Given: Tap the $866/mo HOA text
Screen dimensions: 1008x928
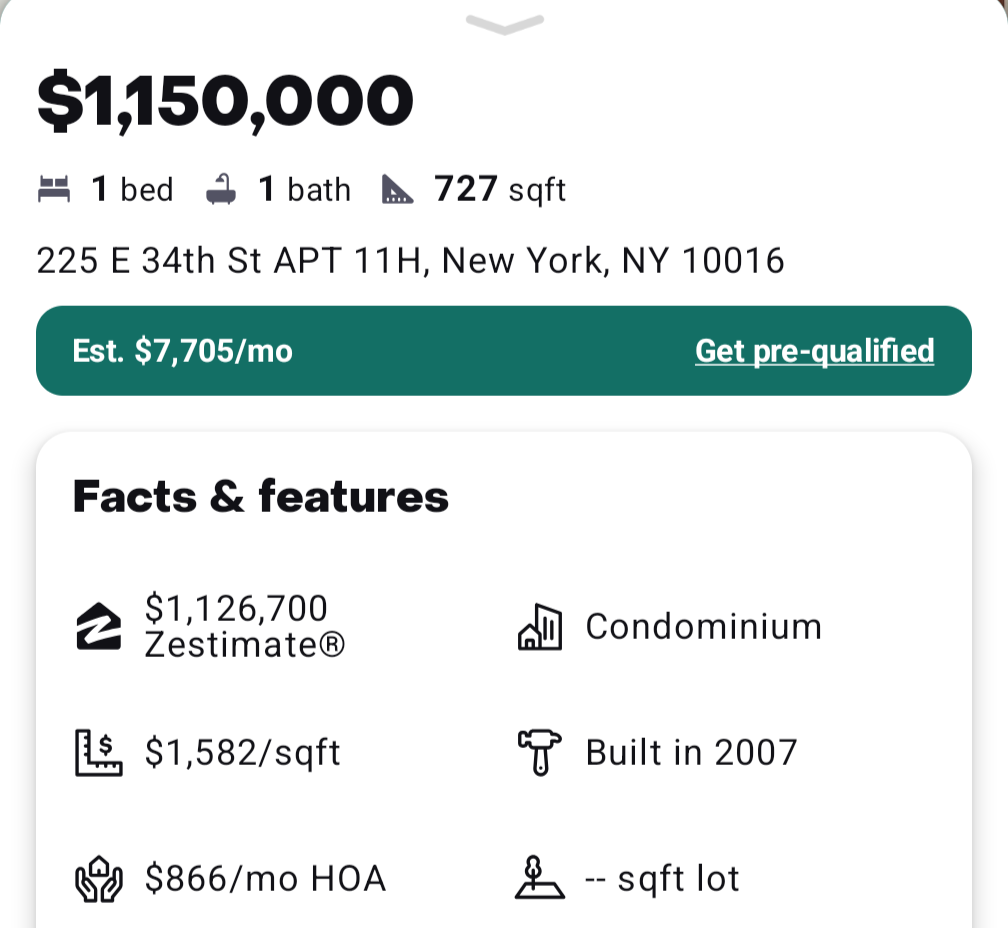Looking at the screenshot, I should pyautogui.click(x=266, y=879).
